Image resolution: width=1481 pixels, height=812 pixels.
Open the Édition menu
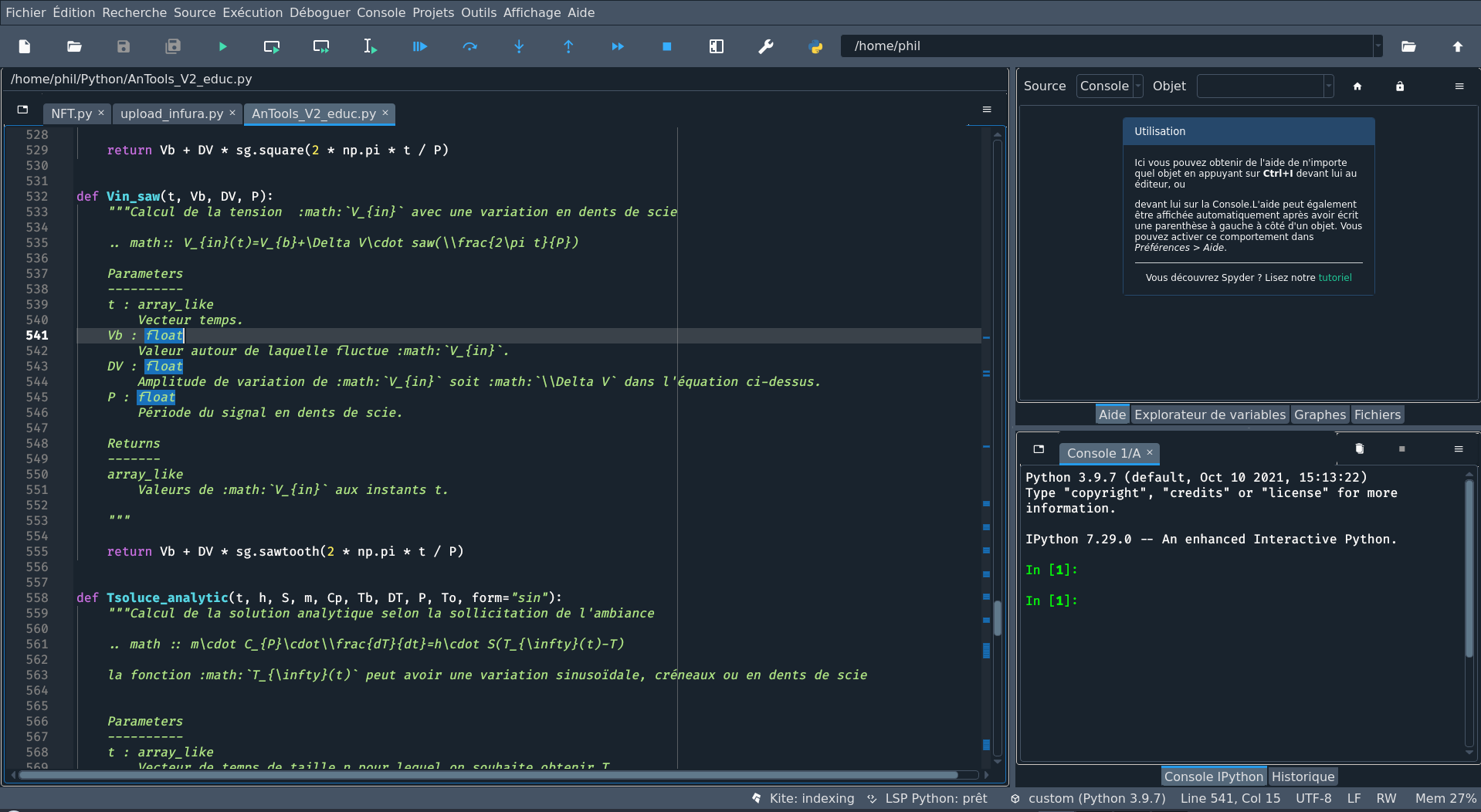point(74,12)
